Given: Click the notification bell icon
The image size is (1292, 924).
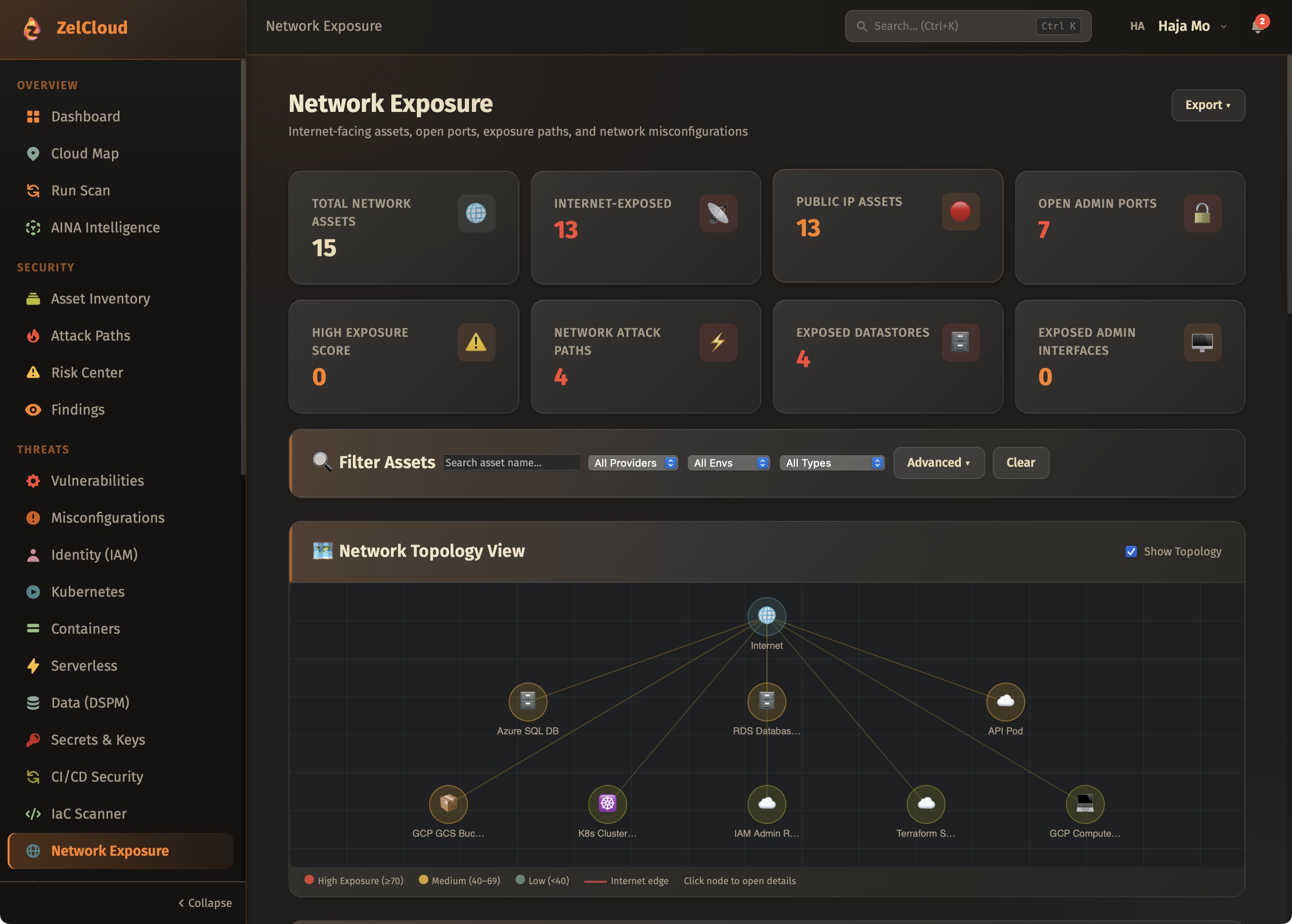Looking at the screenshot, I should coord(1257,26).
